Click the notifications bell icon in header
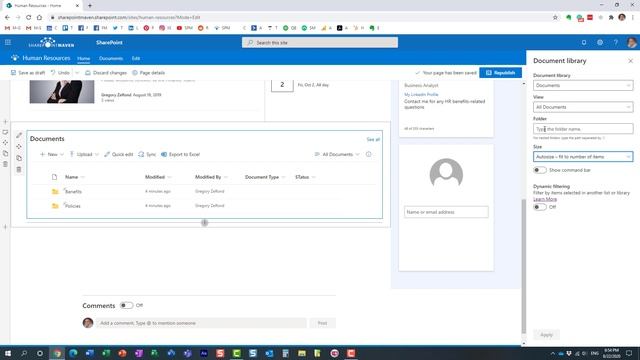The image size is (640, 360). click(584, 42)
